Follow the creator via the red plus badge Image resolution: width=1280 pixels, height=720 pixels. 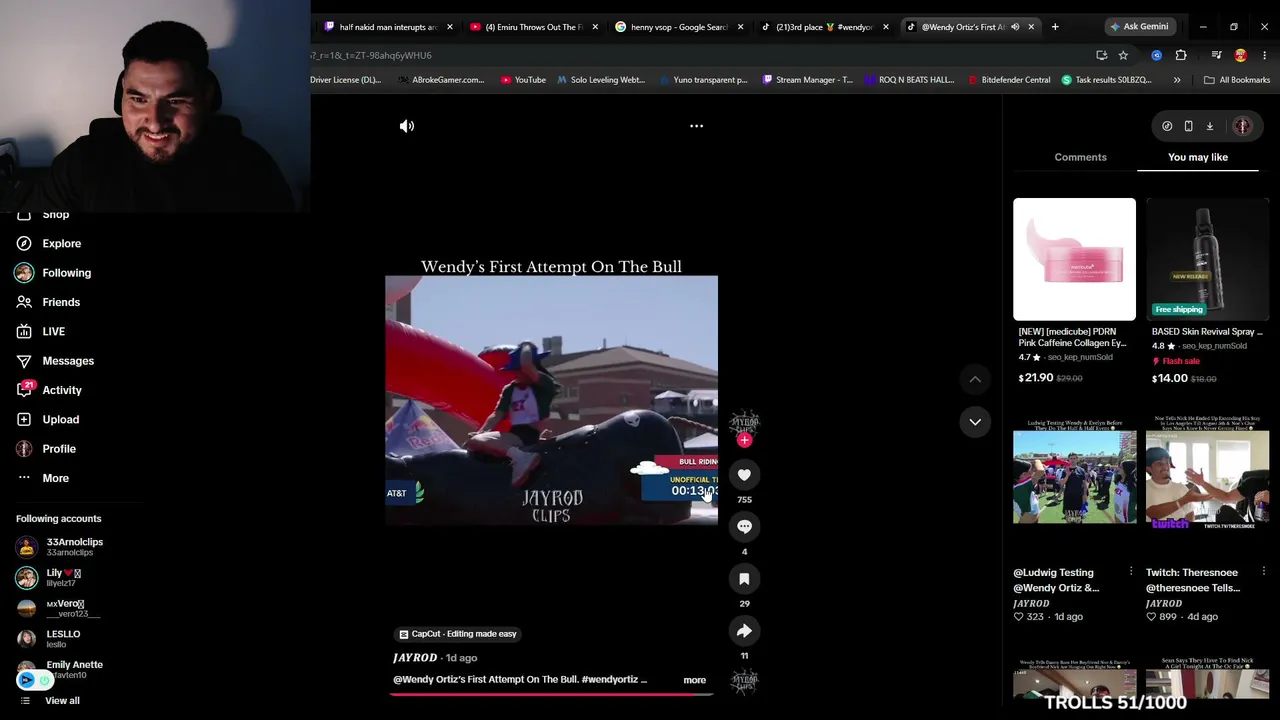(x=744, y=440)
